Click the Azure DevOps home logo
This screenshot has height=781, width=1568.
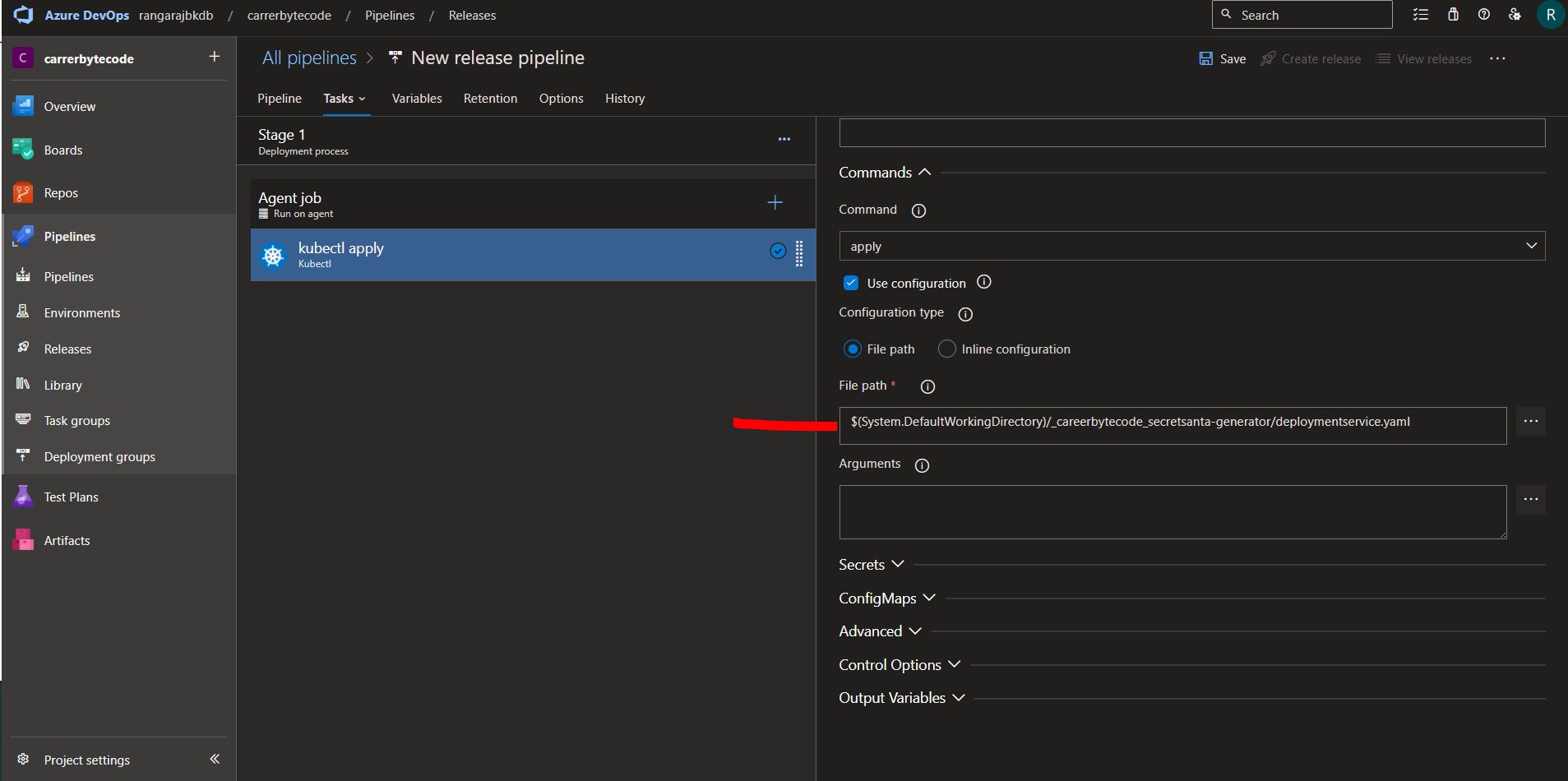[23, 15]
